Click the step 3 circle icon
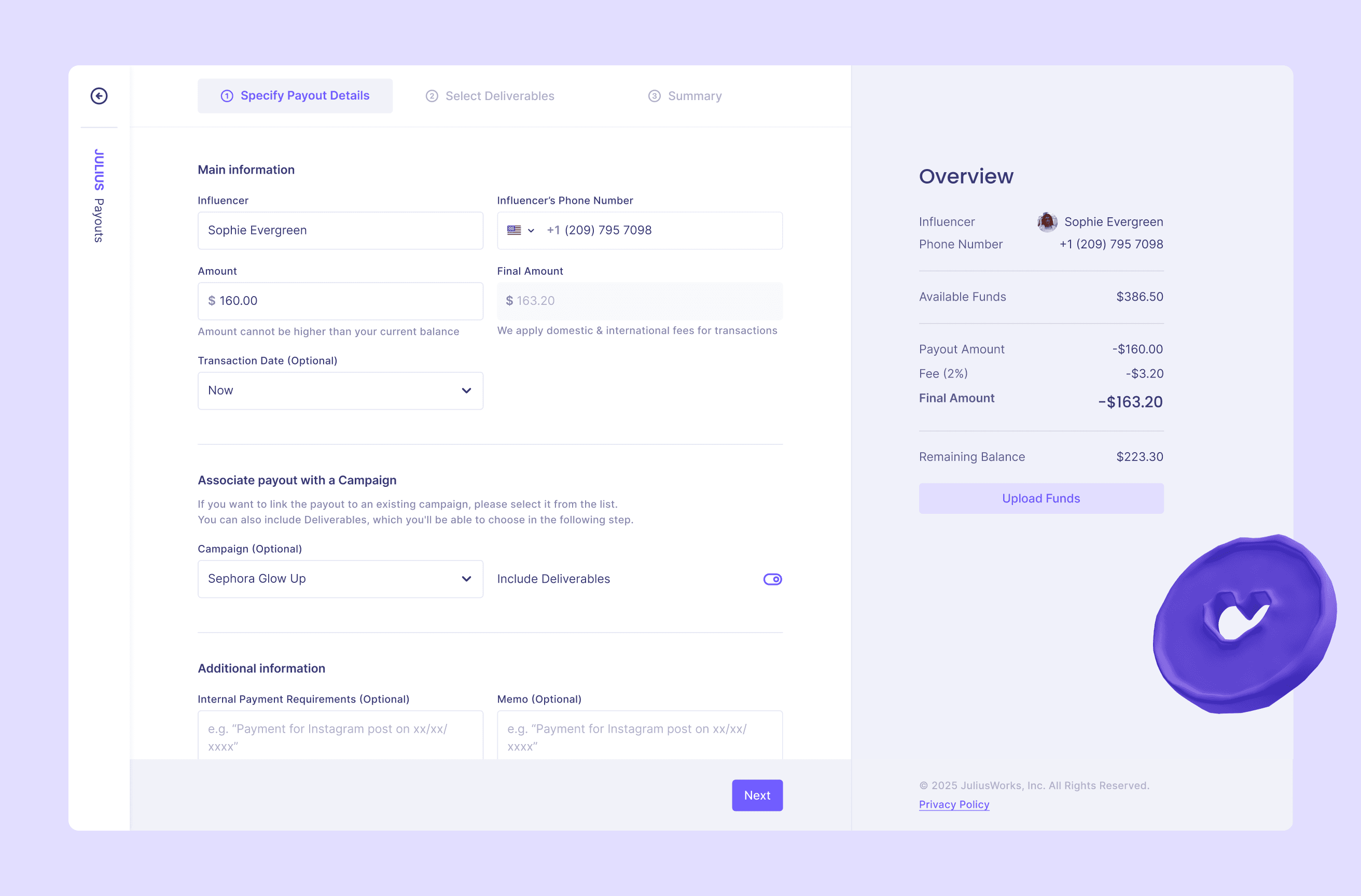This screenshot has width=1361, height=896. [x=654, y=96]
